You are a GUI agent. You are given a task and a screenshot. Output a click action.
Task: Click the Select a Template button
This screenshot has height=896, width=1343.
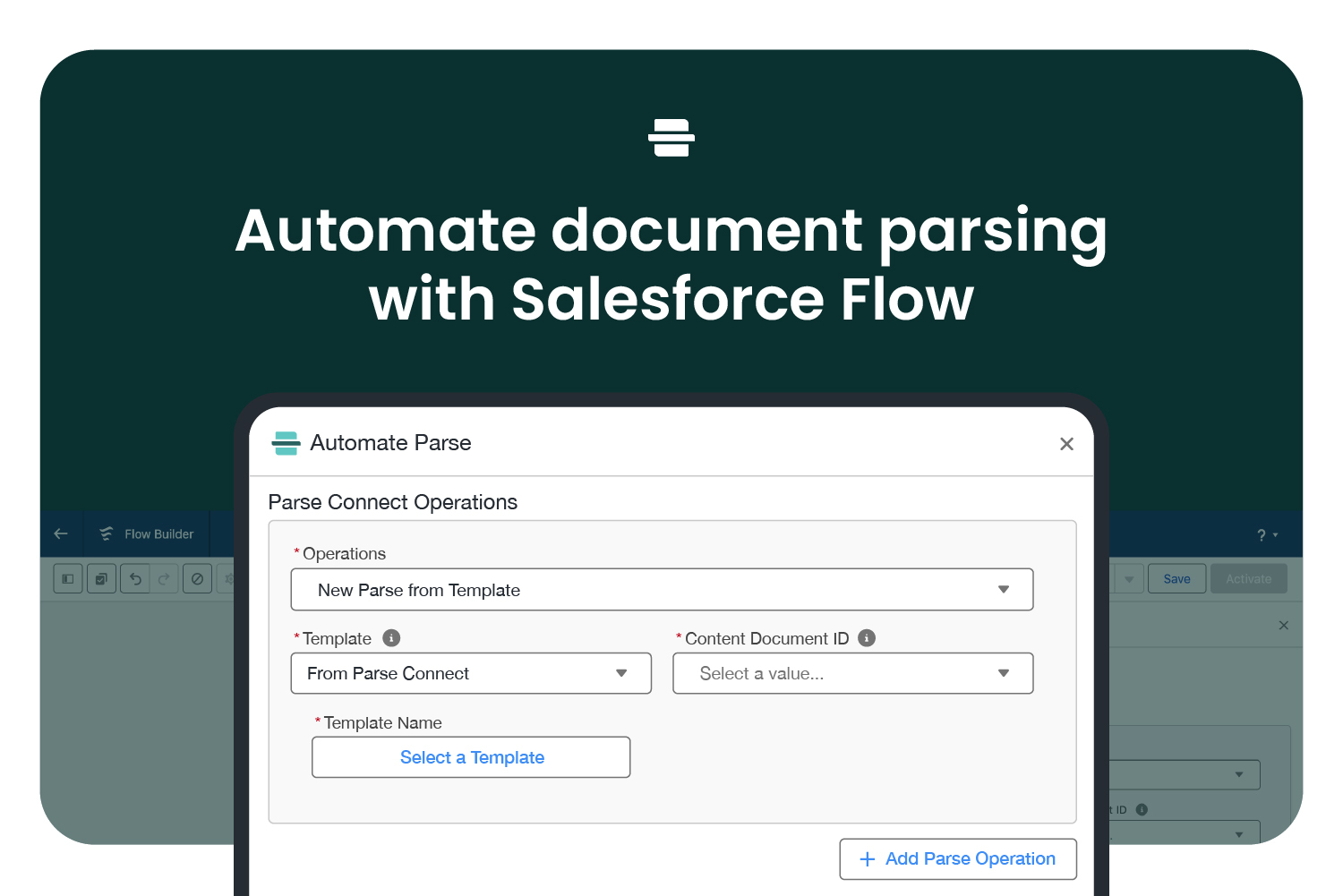point(471,757)
